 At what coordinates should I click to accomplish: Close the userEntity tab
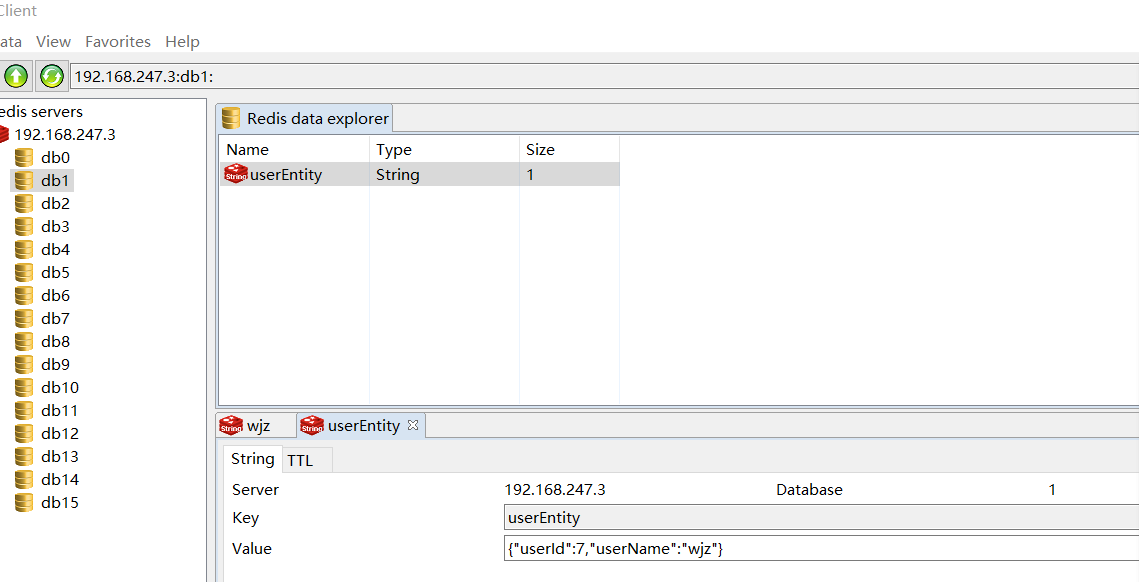point(413,425)
